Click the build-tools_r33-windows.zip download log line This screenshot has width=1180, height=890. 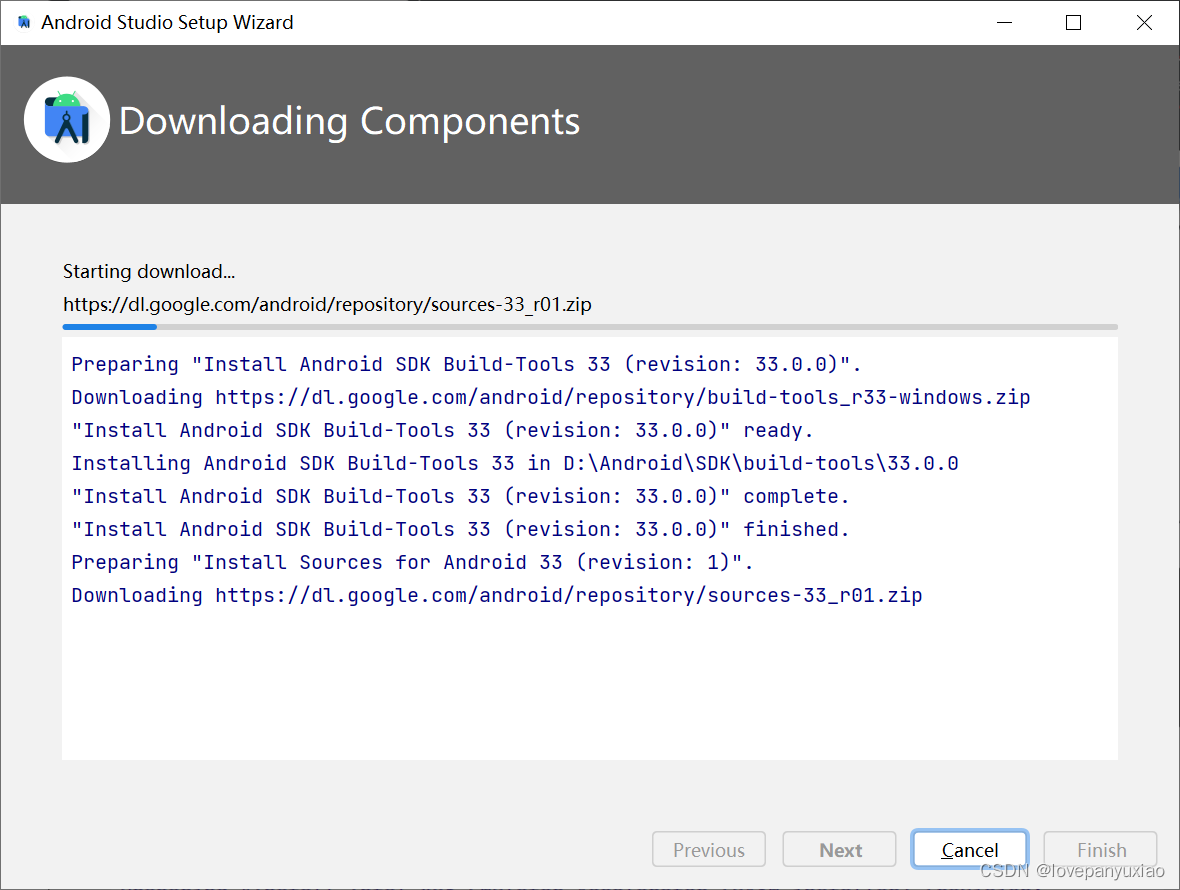point(551,397)
